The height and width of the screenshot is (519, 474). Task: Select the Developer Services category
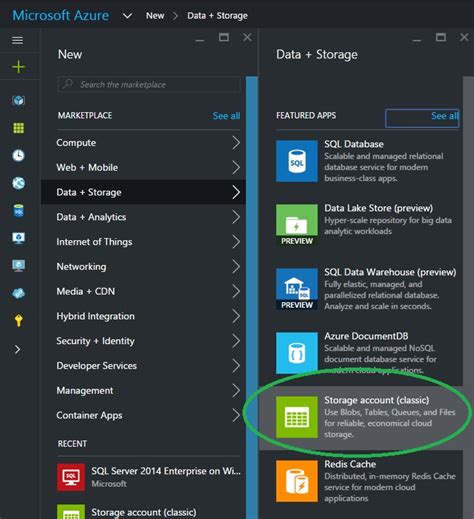click(x=143, y=366)
